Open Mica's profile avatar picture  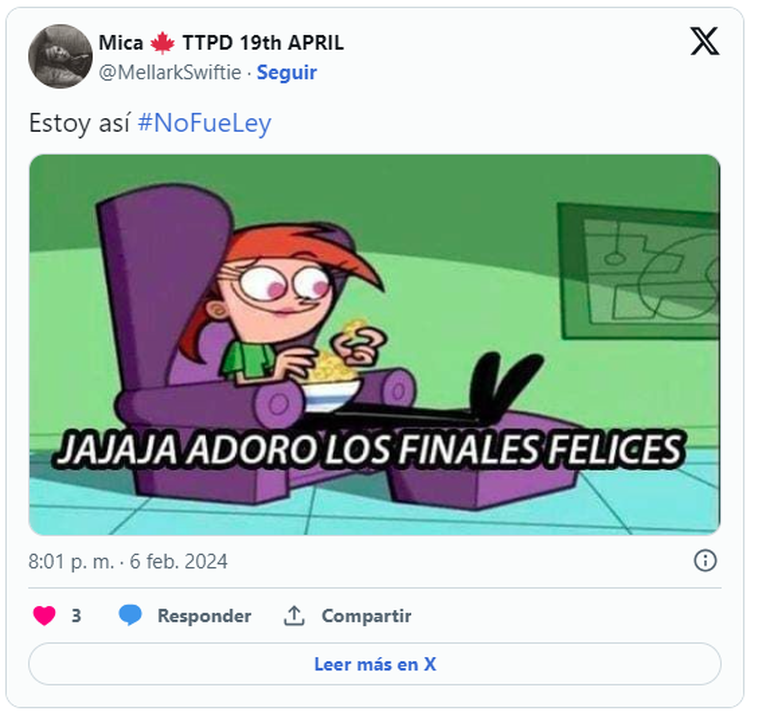(x=60, y=56)
